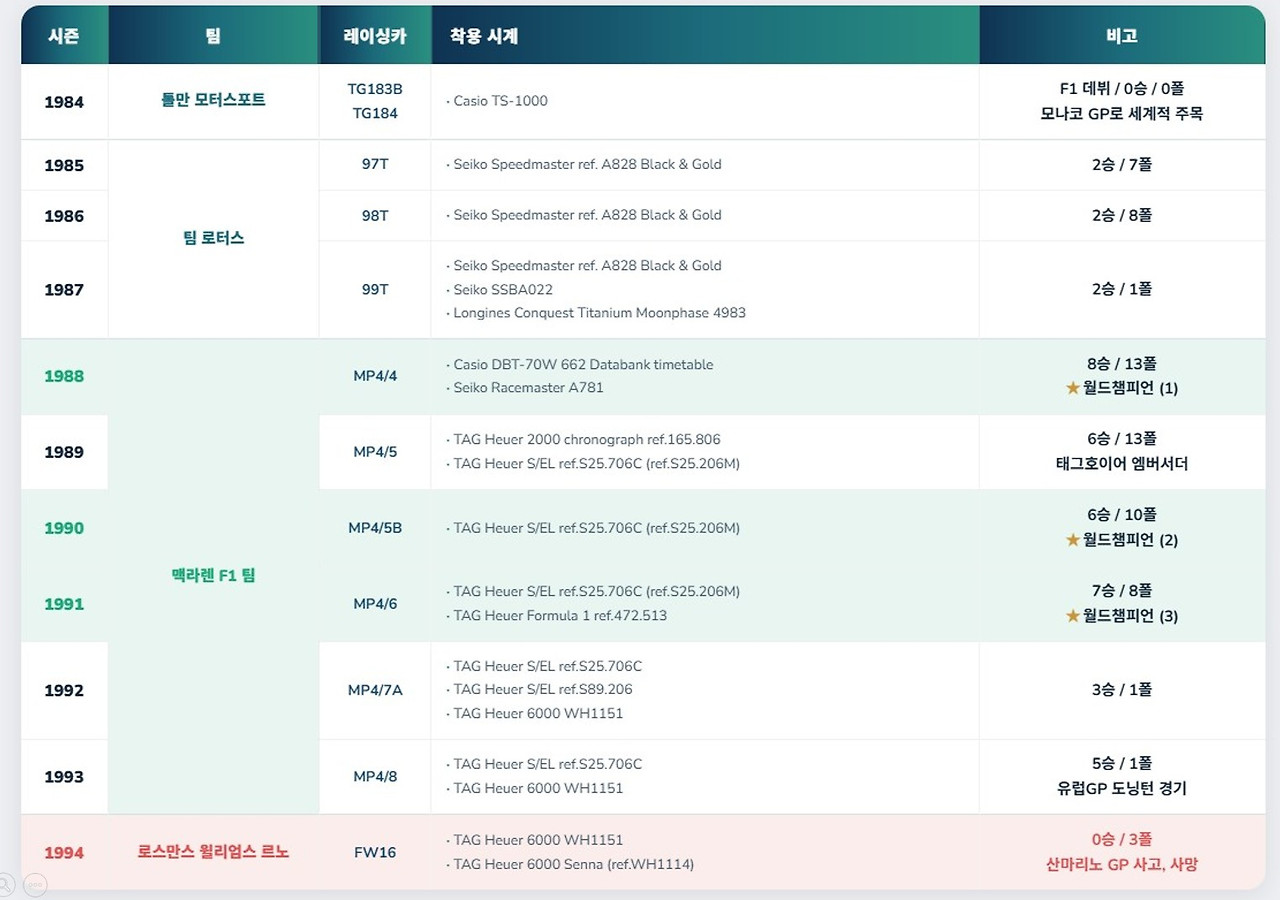The image size is (1280, 900).
Task: Click the magnifier search icon at bottom-left
Action: 5,885
